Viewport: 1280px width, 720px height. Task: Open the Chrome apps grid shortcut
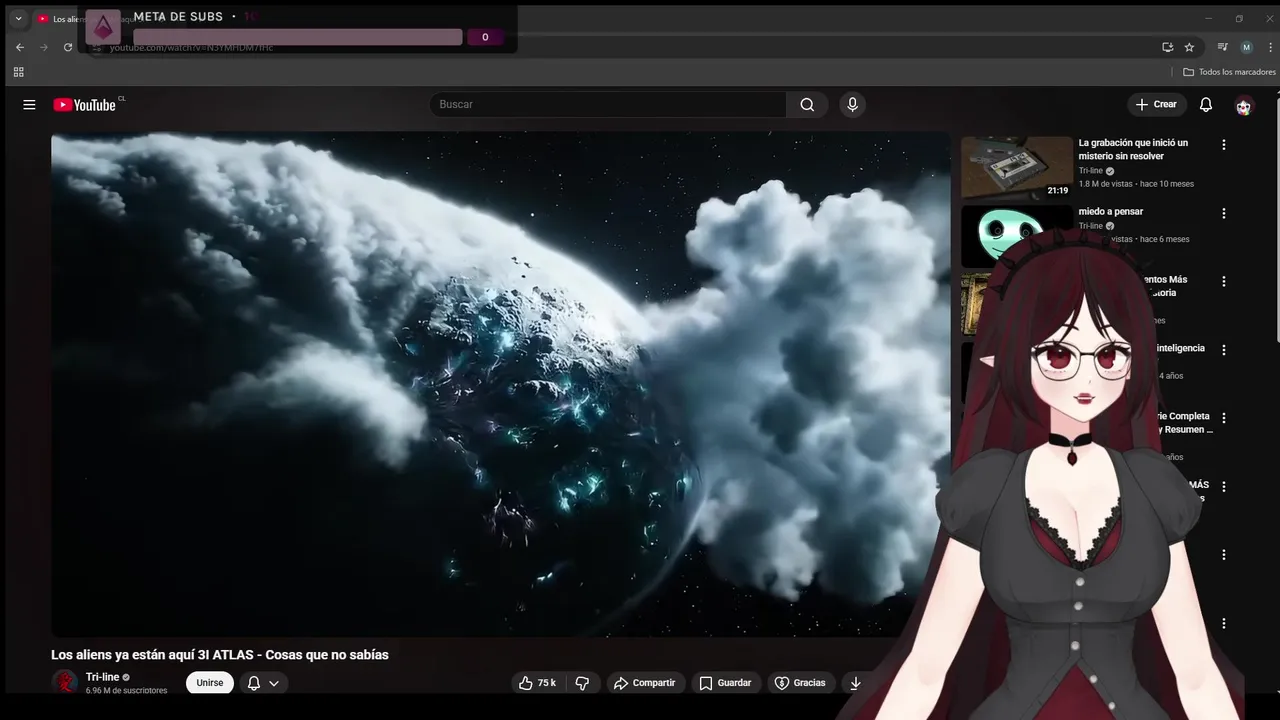tap(18, 72)
